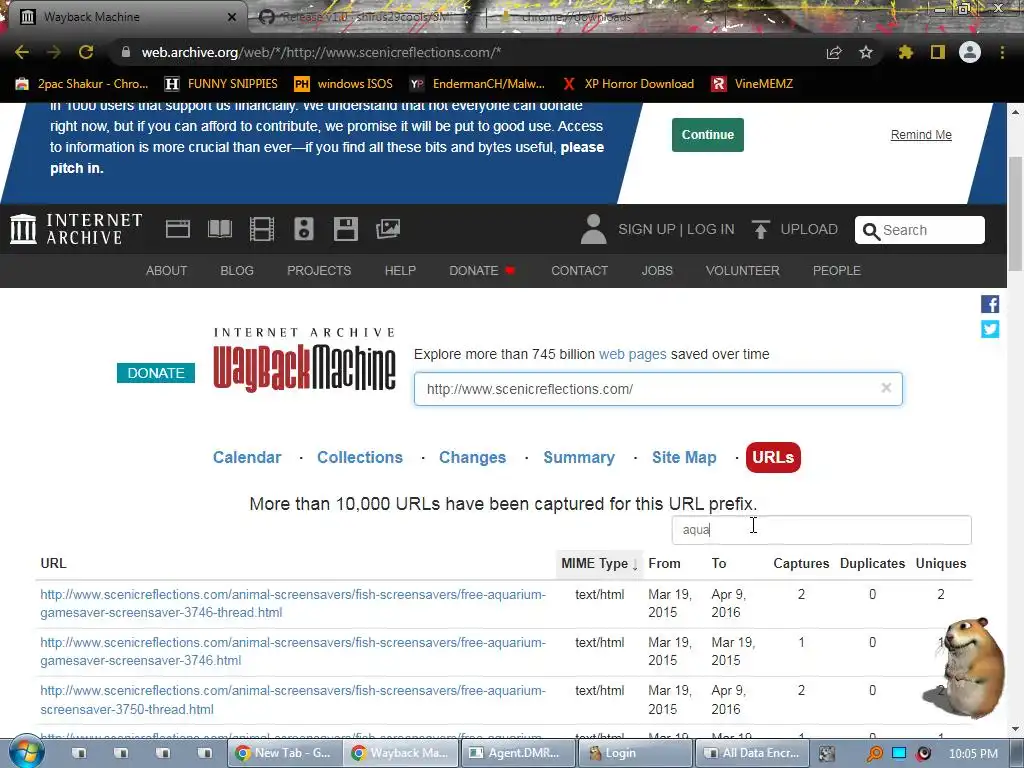Switch to the Collections view
The width and height of the screenshot is (1024, 768).
click(x=360, y=457)
